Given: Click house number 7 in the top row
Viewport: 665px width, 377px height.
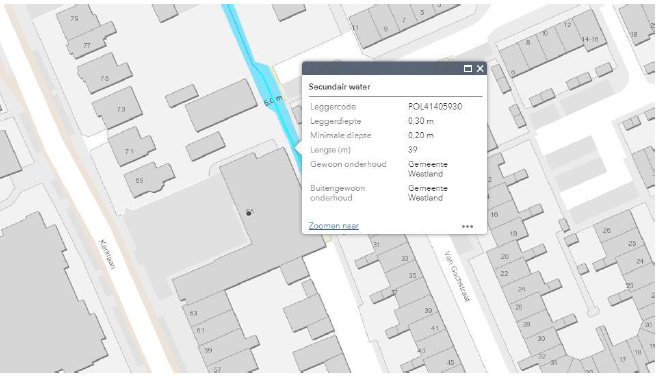Looking at the screenshot, I should coord(404,20).
